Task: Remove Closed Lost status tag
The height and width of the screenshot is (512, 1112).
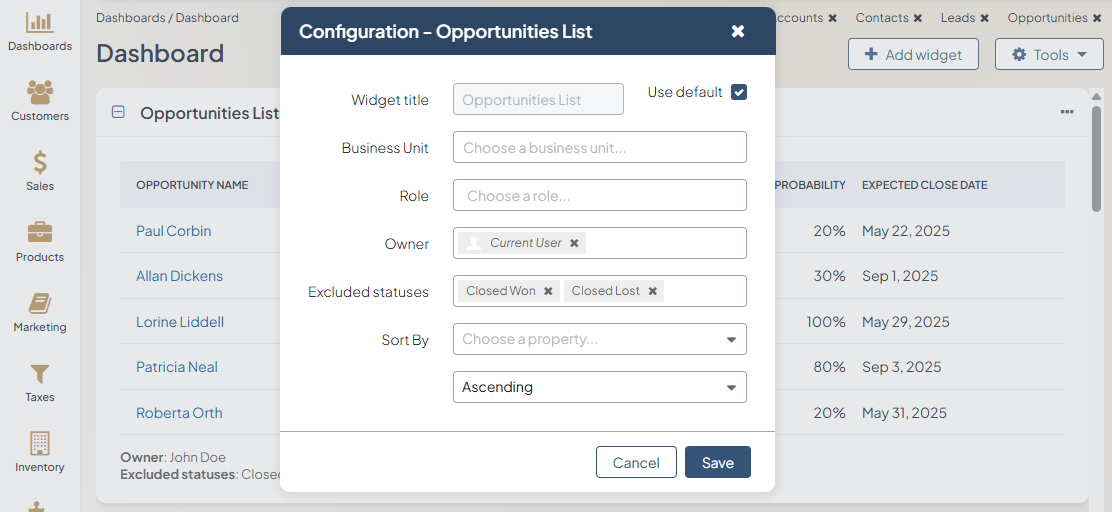Action: coord(653,291)
